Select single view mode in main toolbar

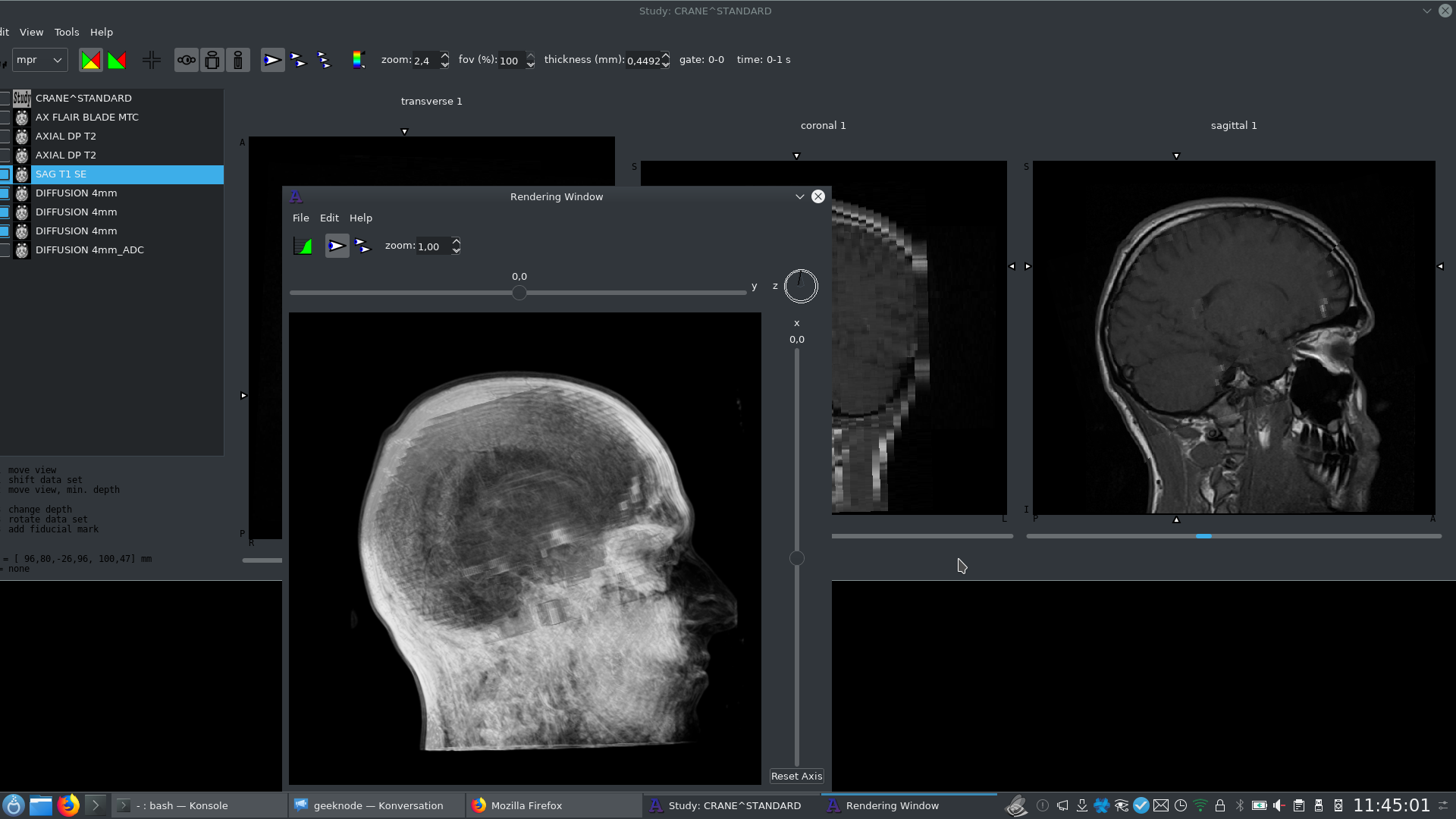pos(273,60)
